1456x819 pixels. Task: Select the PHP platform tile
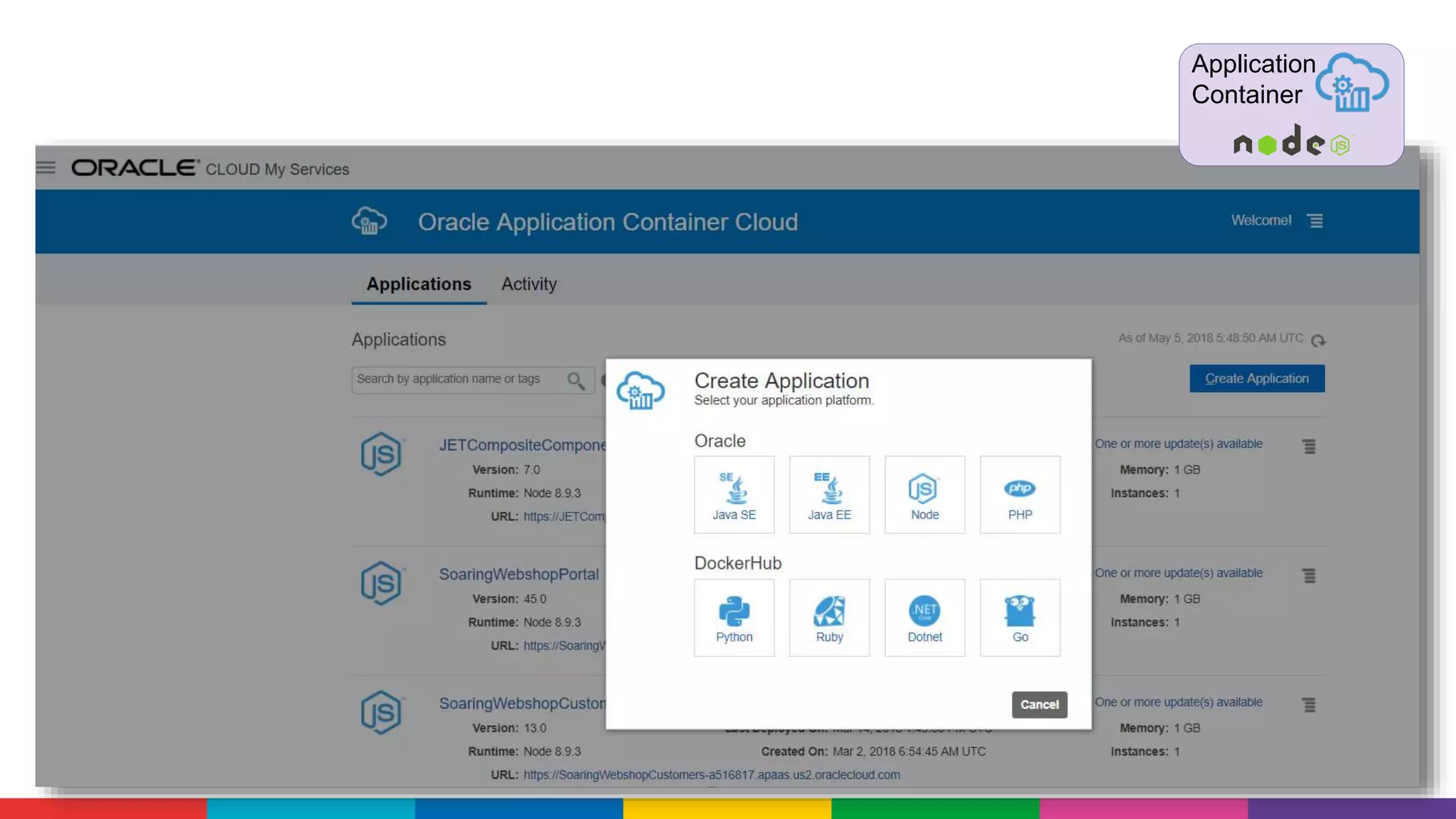[x=1020, y=495]
